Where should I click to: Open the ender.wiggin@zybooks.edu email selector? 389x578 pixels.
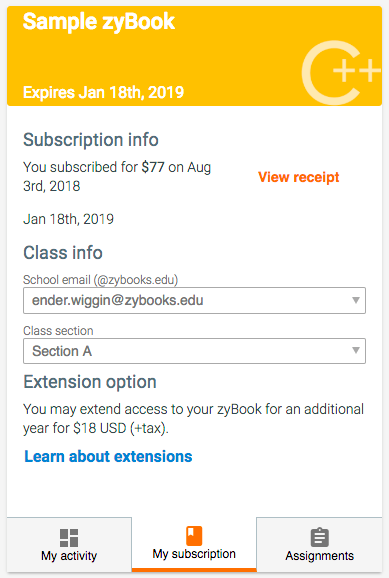pyautogui.click(x=194, y=300)
